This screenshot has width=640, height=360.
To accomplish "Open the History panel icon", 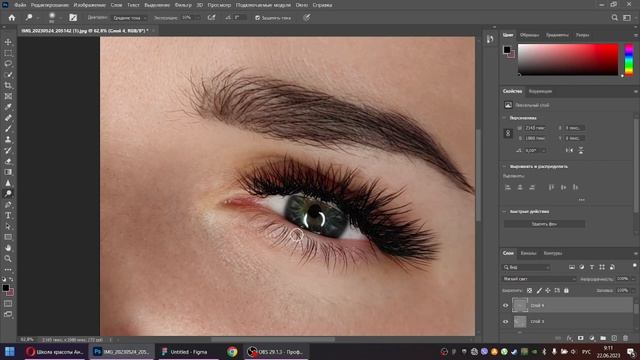I will click(490, 39).
